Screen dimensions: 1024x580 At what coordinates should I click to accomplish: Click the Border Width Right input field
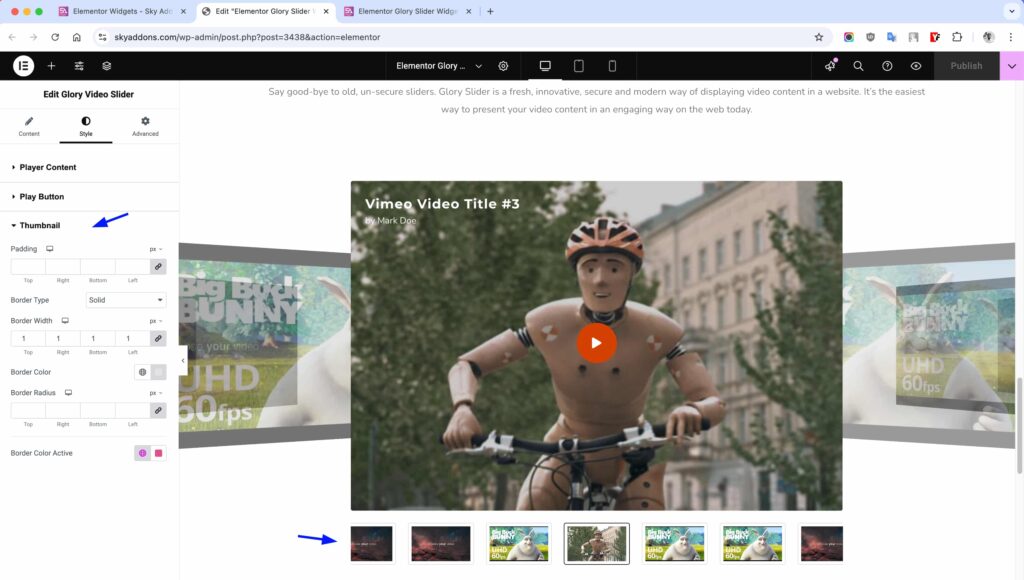tap(63, 338)
